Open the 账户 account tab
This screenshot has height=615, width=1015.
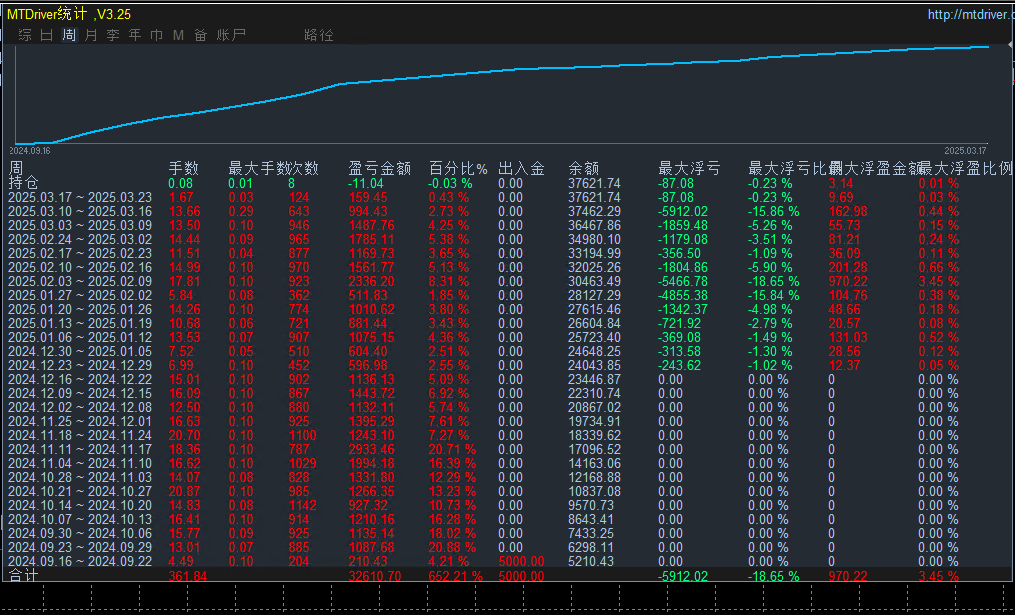point(231,35)
